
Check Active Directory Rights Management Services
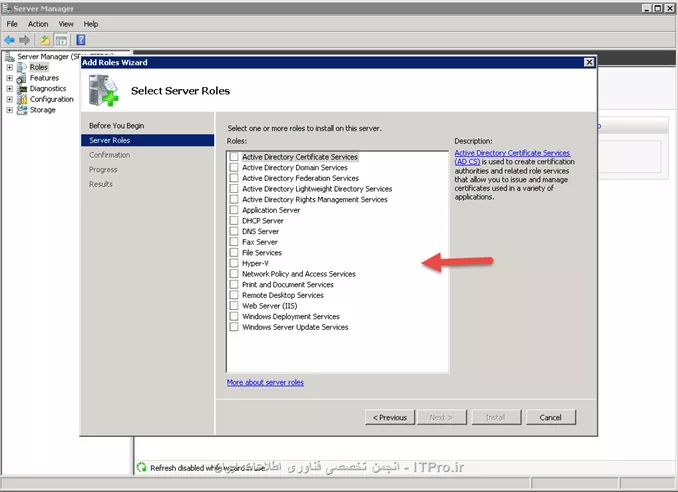234,199
